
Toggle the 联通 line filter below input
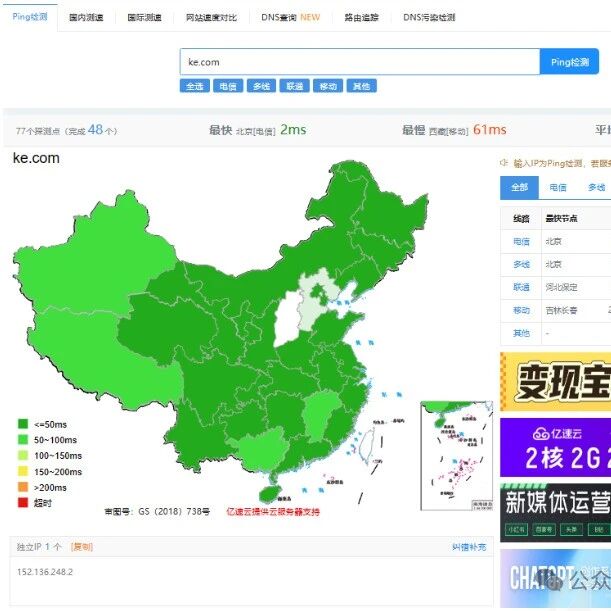coord(295,86)
